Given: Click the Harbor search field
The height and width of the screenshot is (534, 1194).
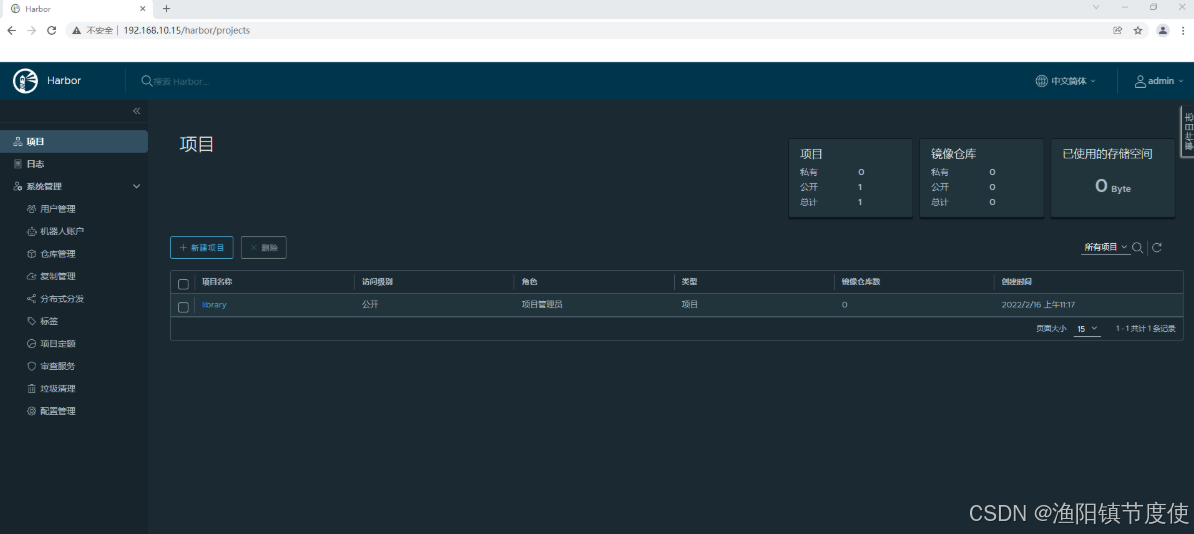Looking at the screenshot, I should [x=181, y=82].
